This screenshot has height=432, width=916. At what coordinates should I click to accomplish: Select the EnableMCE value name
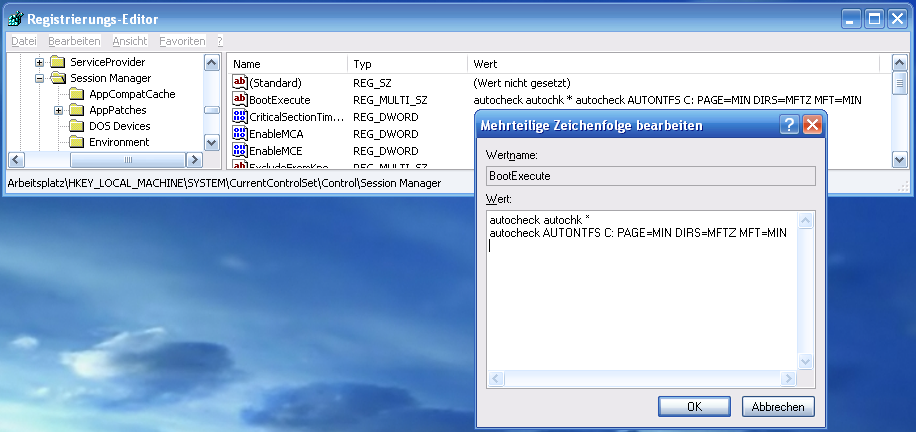[275, 150]
